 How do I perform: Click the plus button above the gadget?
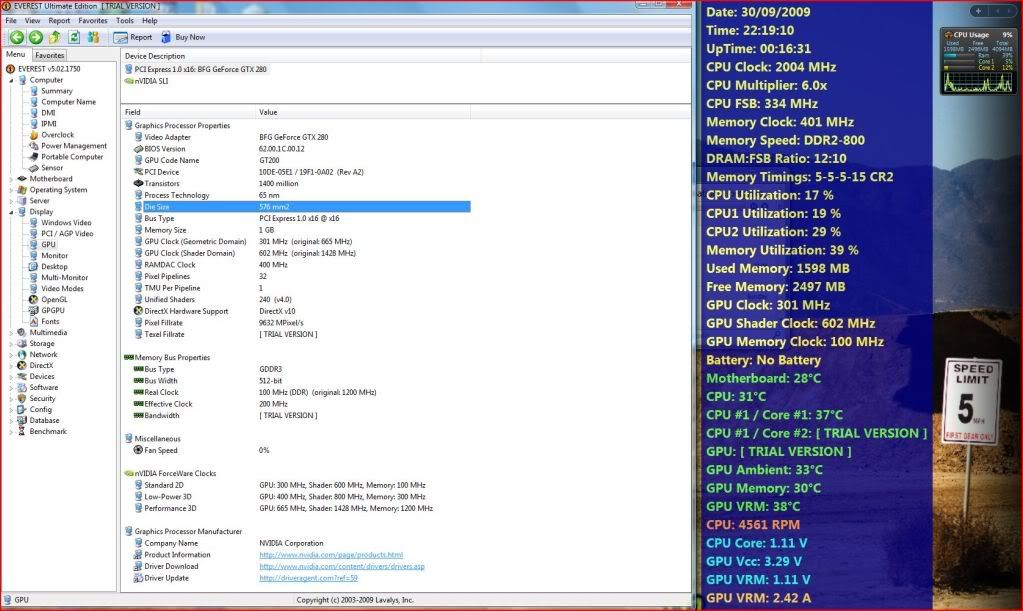pos(978,10)
